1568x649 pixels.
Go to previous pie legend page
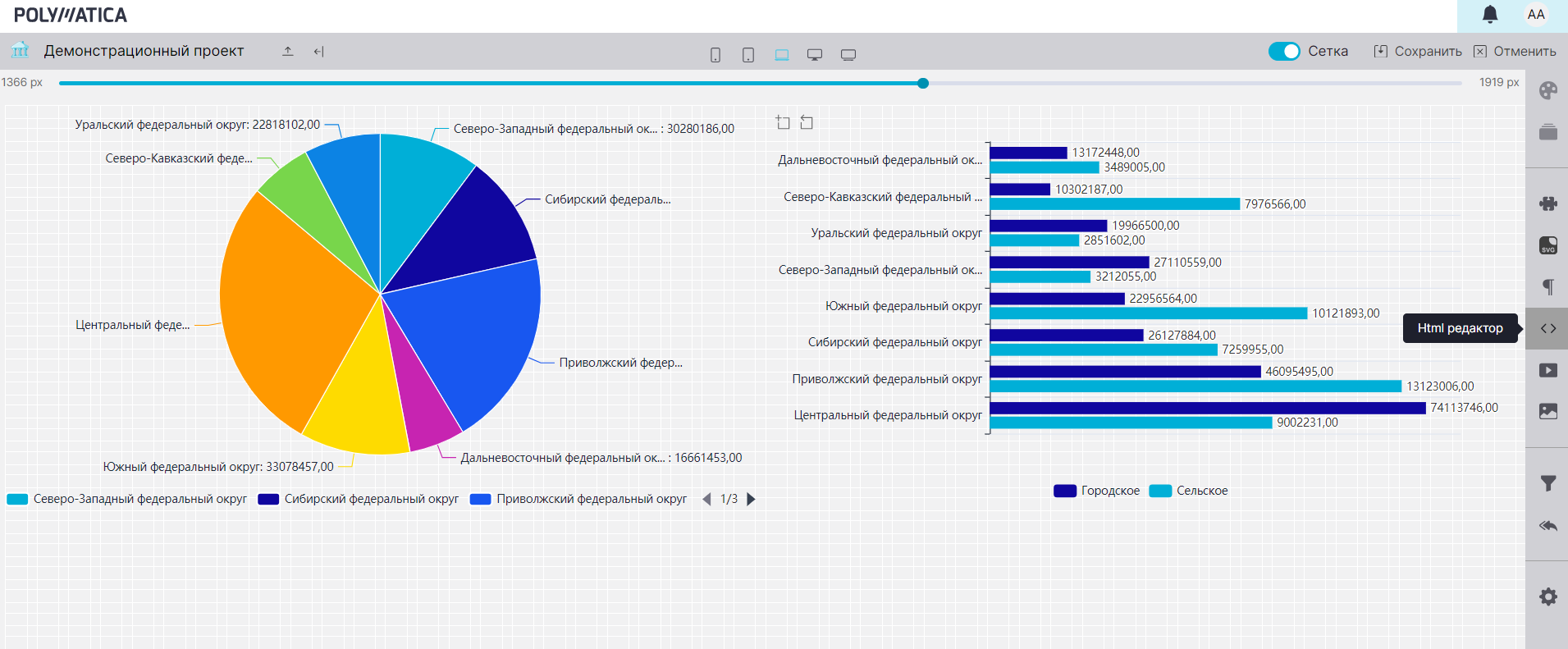(706, 499)
